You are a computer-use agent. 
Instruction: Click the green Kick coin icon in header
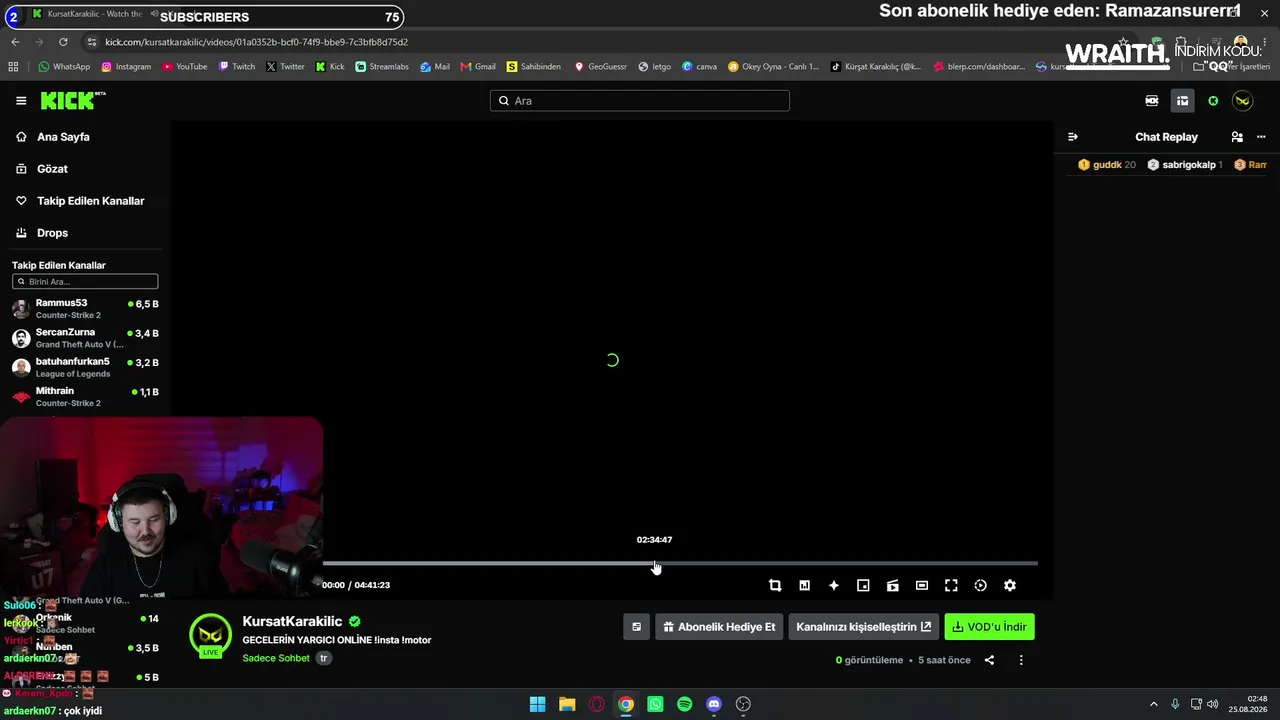(x=1213, y=101)
